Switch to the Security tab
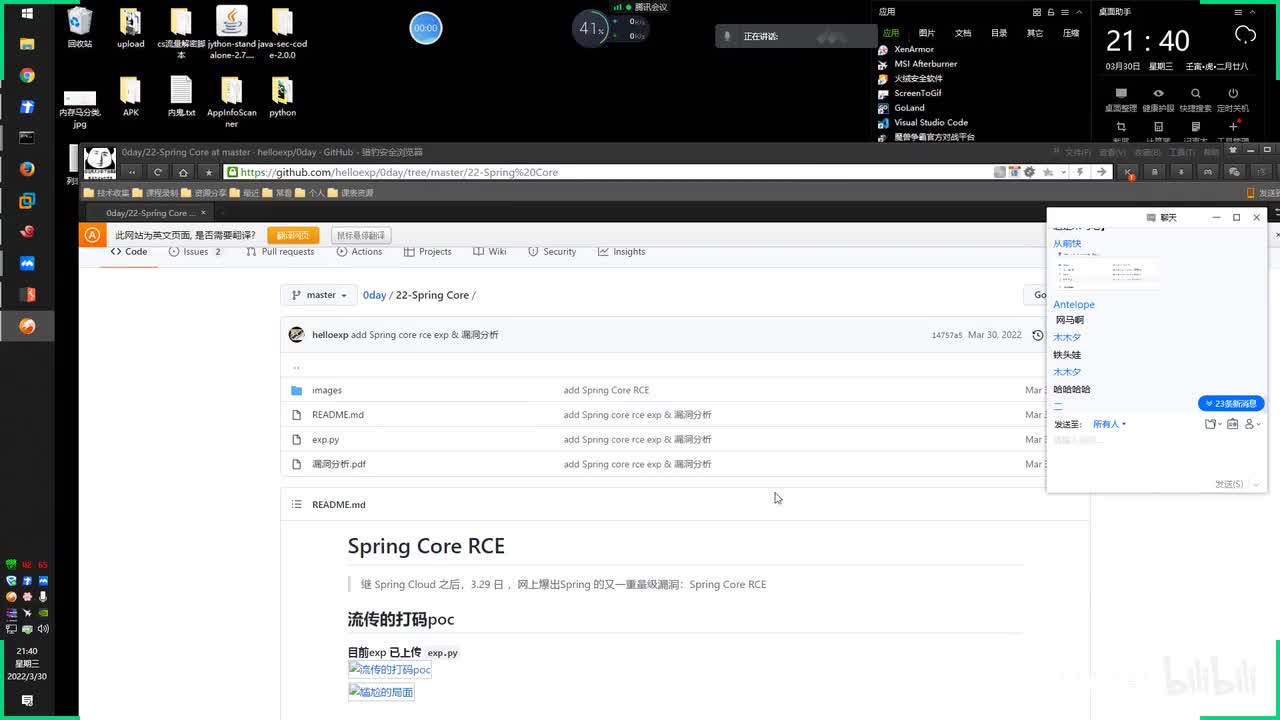 tap(552, 252)
